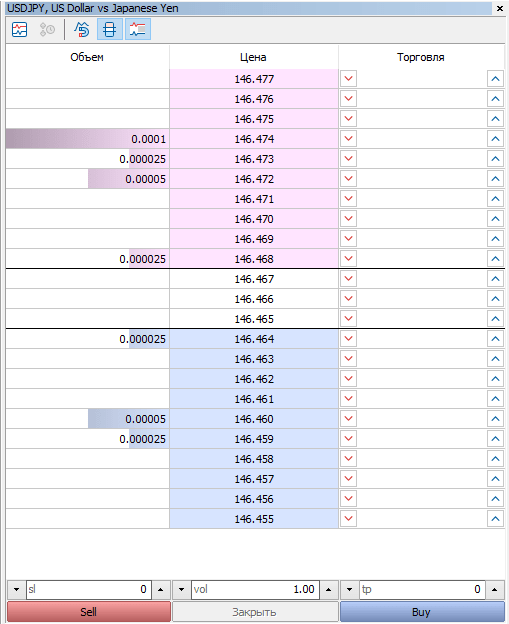Open the vol dropdown arrow
Screen dimensions: 509x624
click(181, 589)
